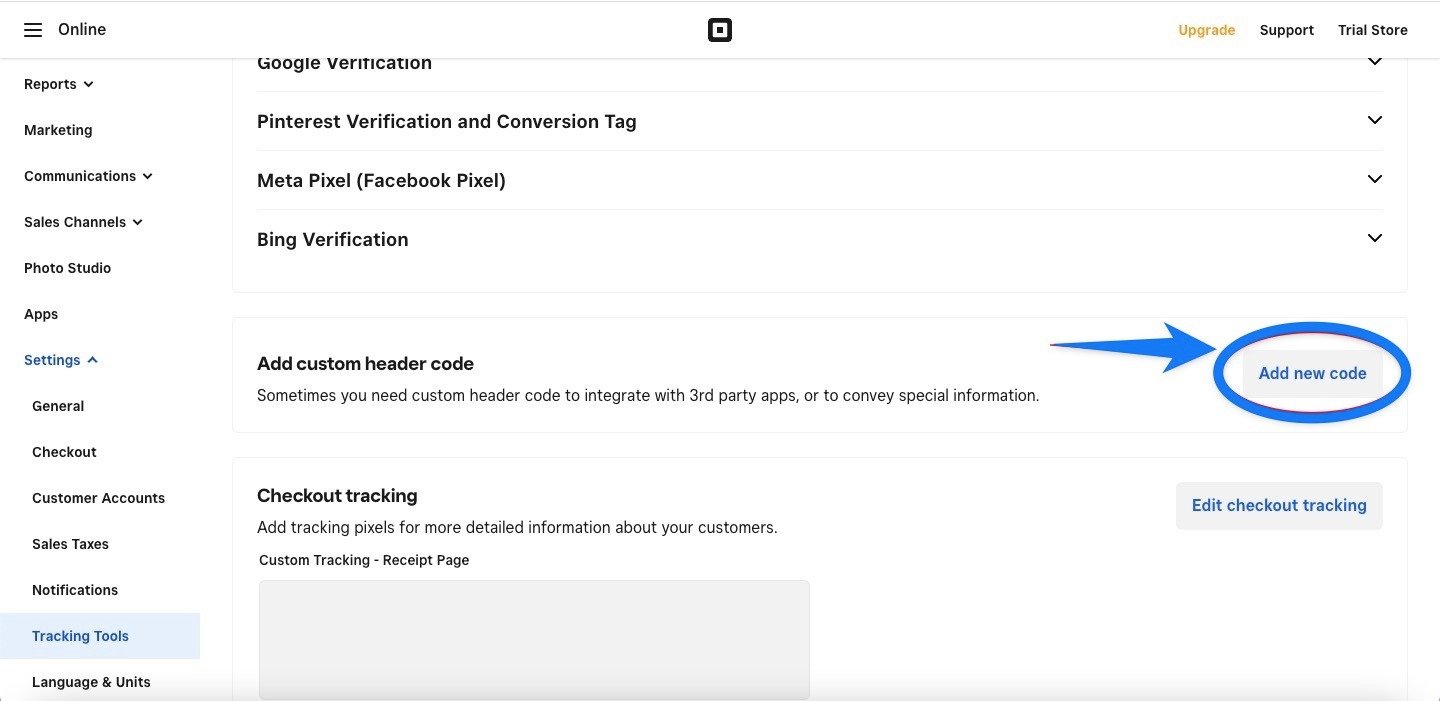The image size is (1440, 701).
Task: Expand the Bing Verification chevron
Action: point(1375,238)
